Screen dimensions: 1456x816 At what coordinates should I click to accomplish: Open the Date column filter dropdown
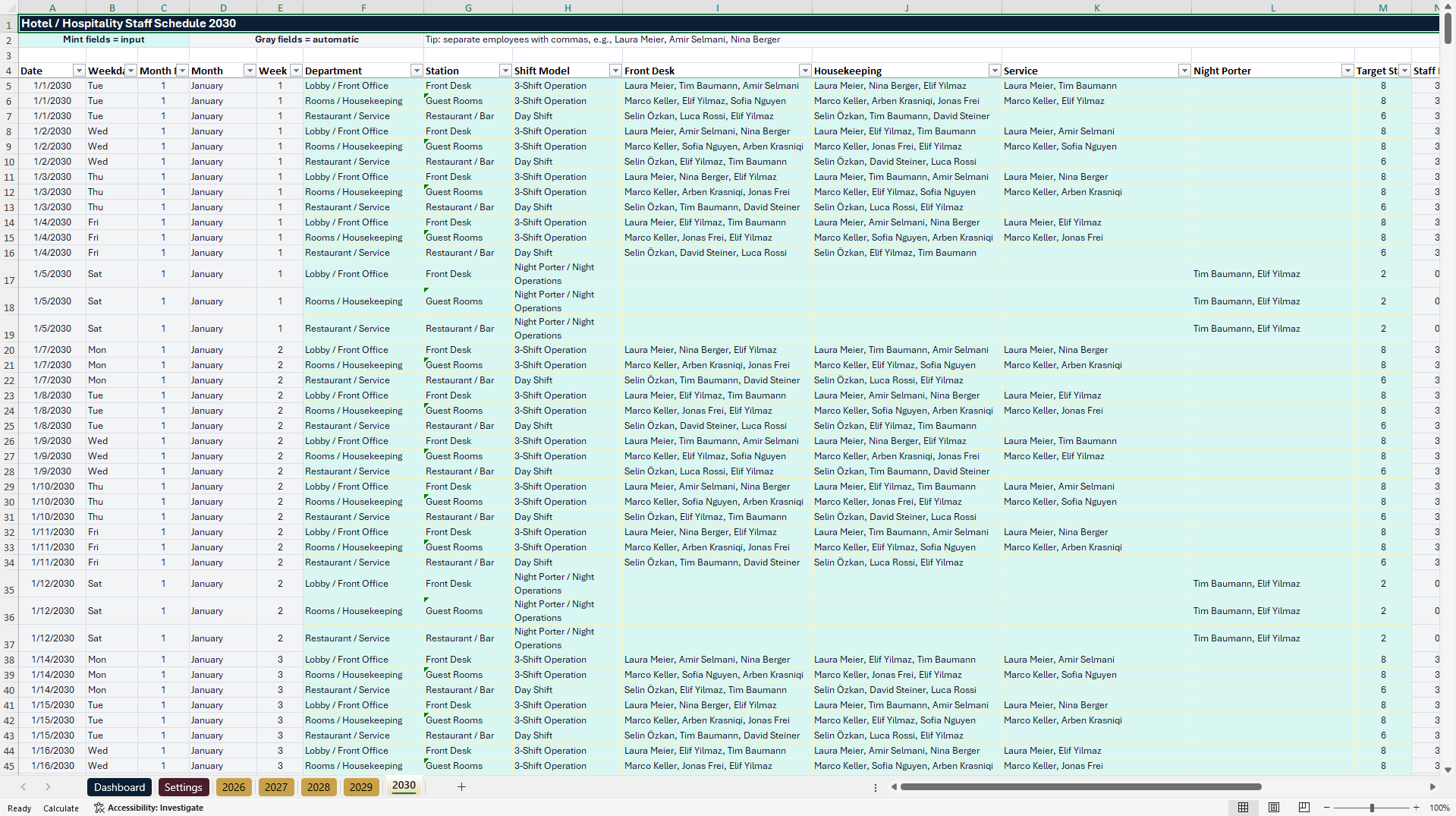click(79, 71)
